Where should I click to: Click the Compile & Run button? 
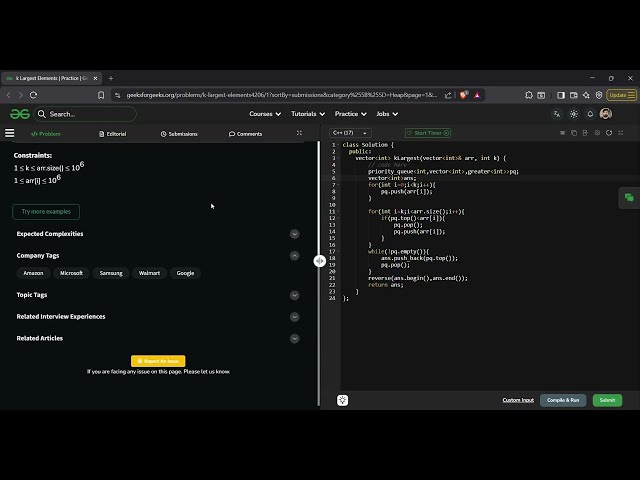click(x=563, y=400)
